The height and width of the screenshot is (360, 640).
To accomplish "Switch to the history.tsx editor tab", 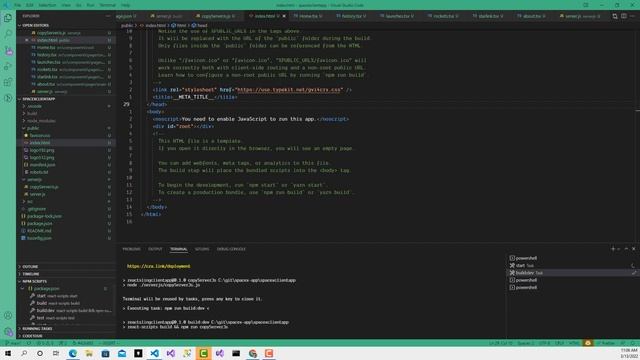I will pyautogui.click(x=351, y=16).
